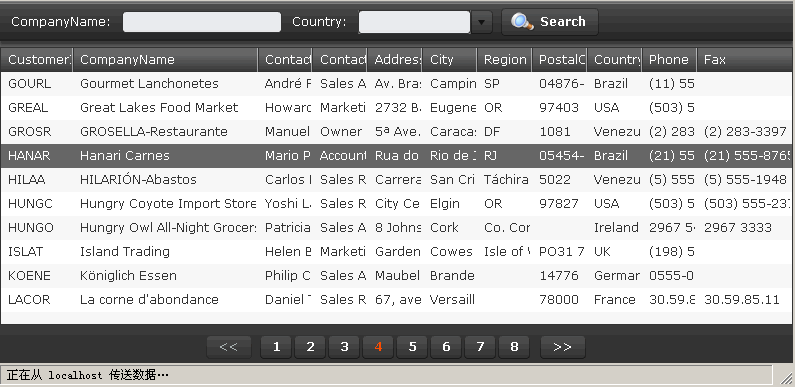Select the Gourmet Lanchonetes row
This screenshot has width=795, height=387.
click(397, 84)
